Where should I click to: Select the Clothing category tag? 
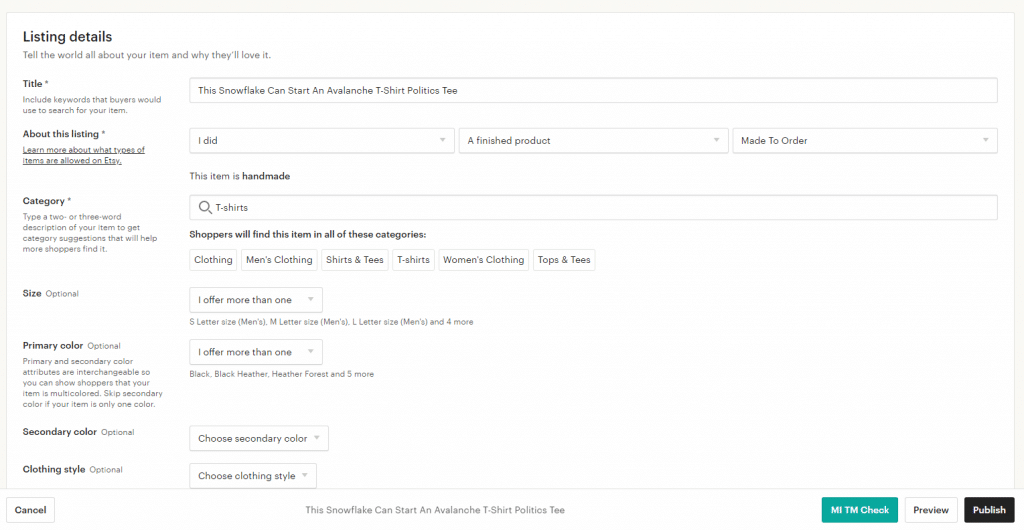[214, 260]
